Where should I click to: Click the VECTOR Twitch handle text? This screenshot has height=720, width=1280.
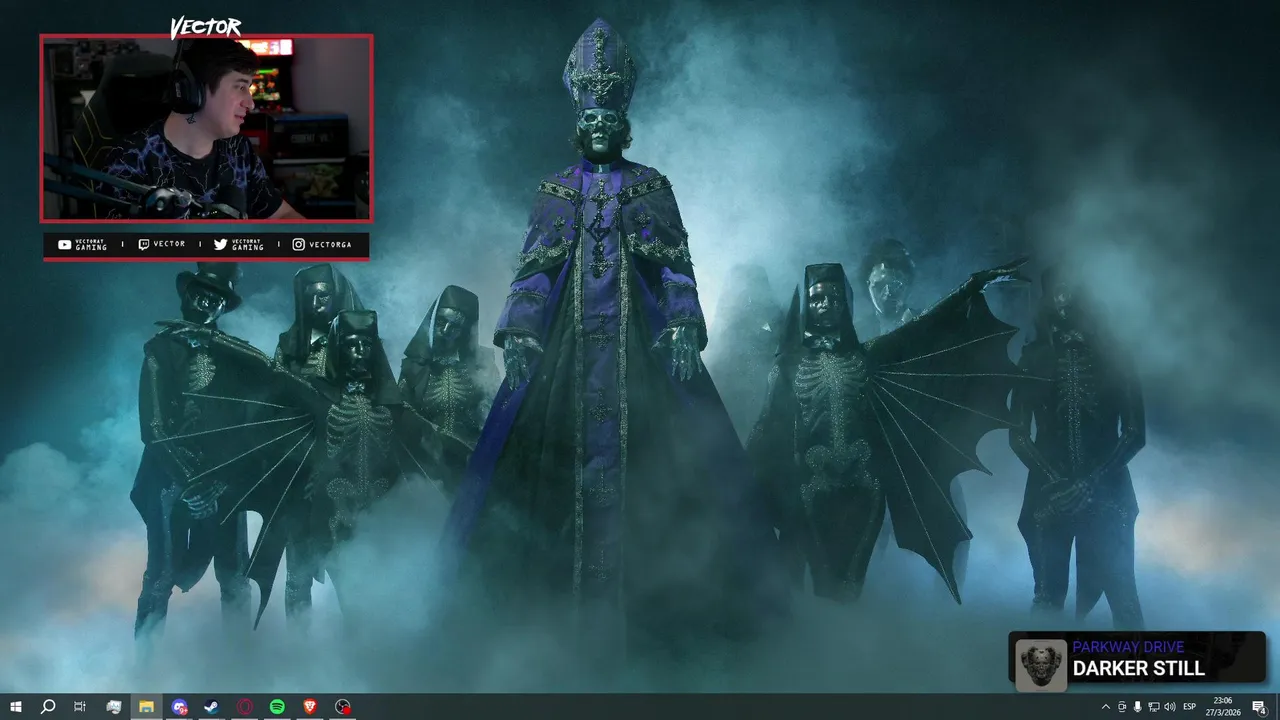click(169, 244)
